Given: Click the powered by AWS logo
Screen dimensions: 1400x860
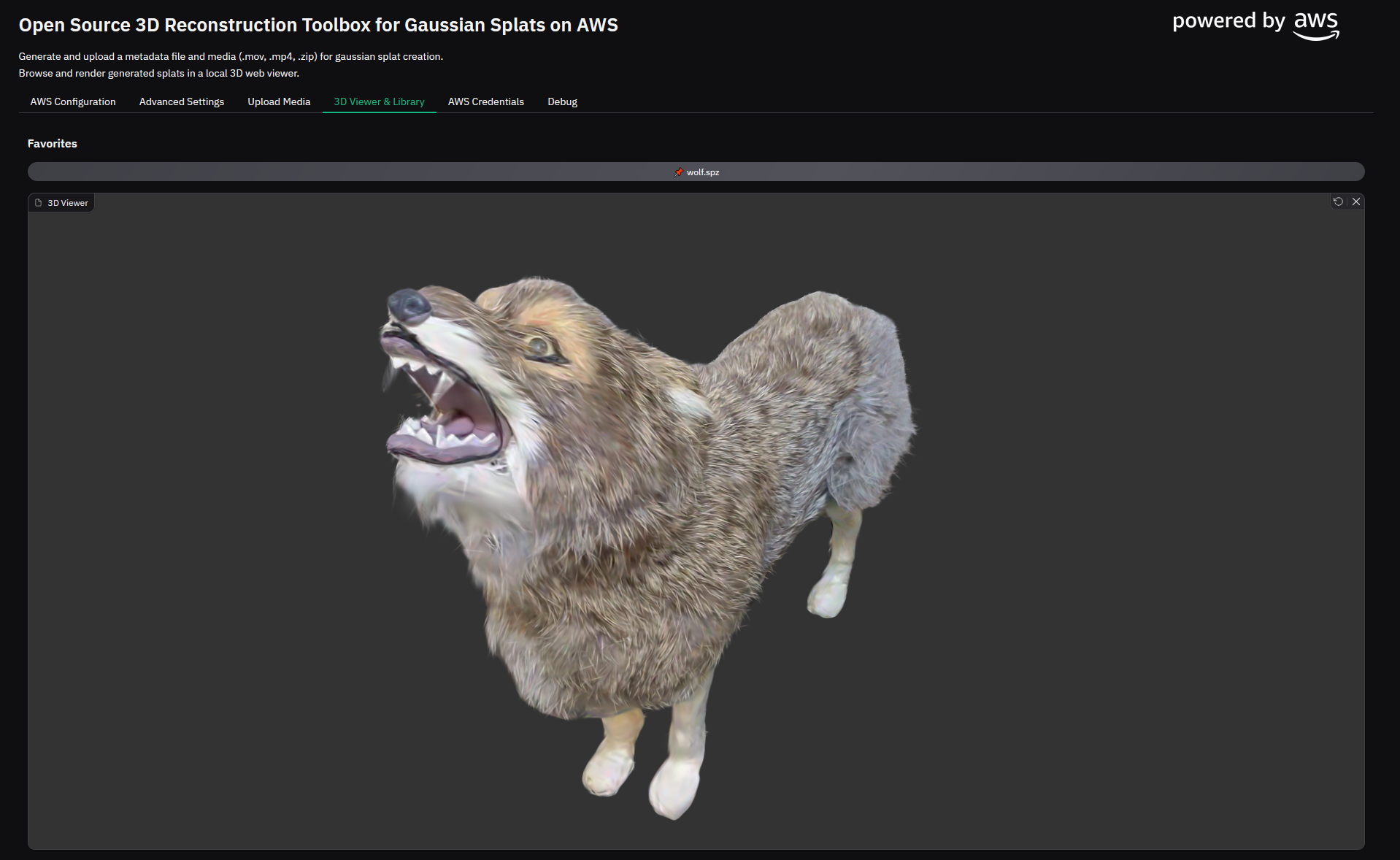Looking at the screenshot, I should (x=1255, y=25).
